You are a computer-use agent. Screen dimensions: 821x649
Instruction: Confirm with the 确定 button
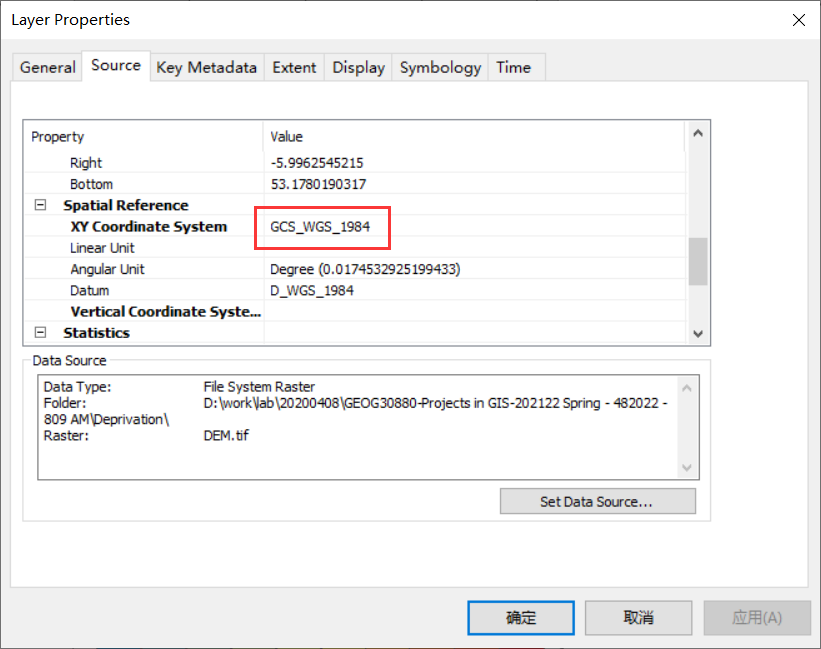[x=521, y=618]
